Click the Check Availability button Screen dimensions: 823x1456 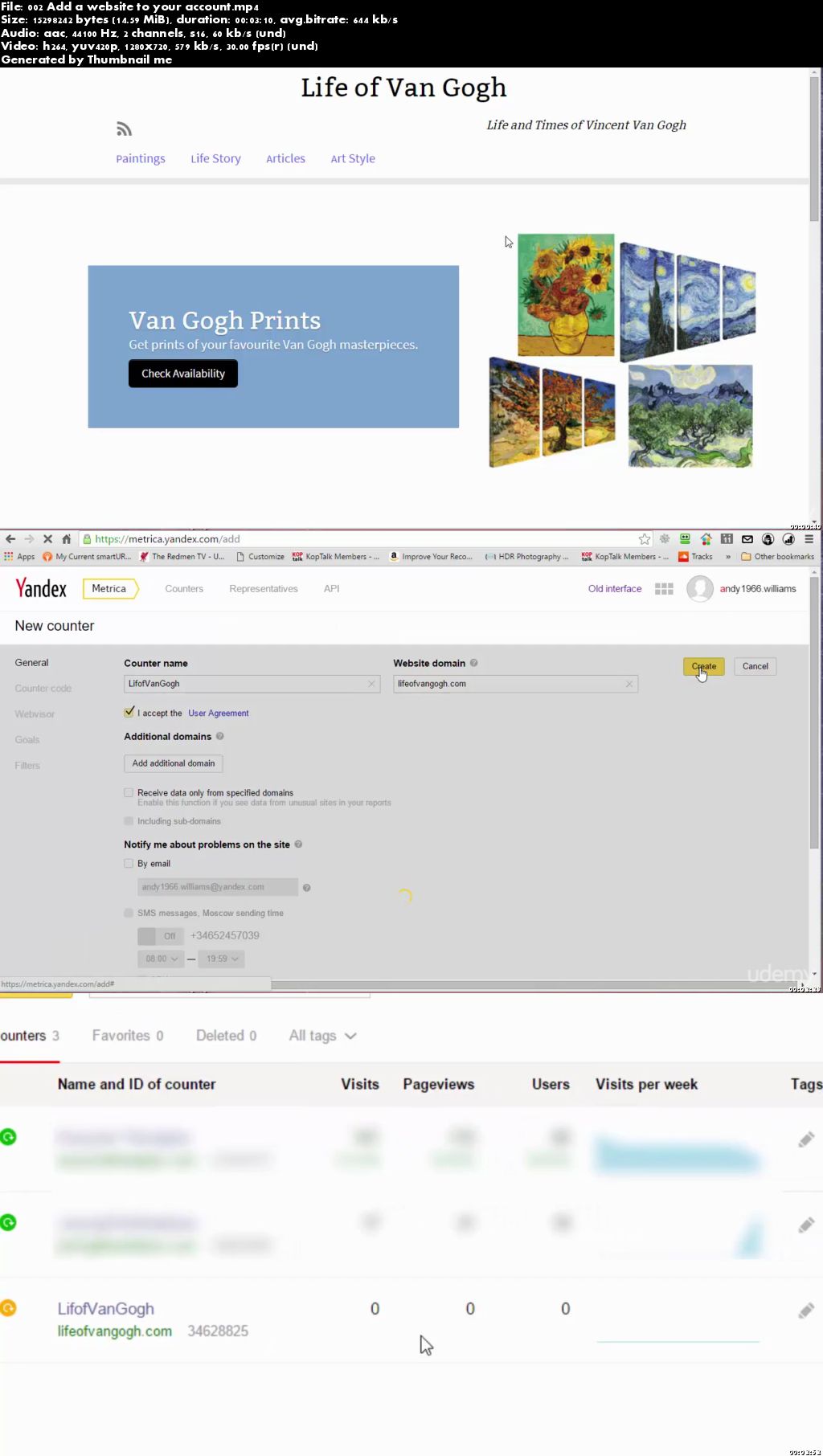pos(183,374)
